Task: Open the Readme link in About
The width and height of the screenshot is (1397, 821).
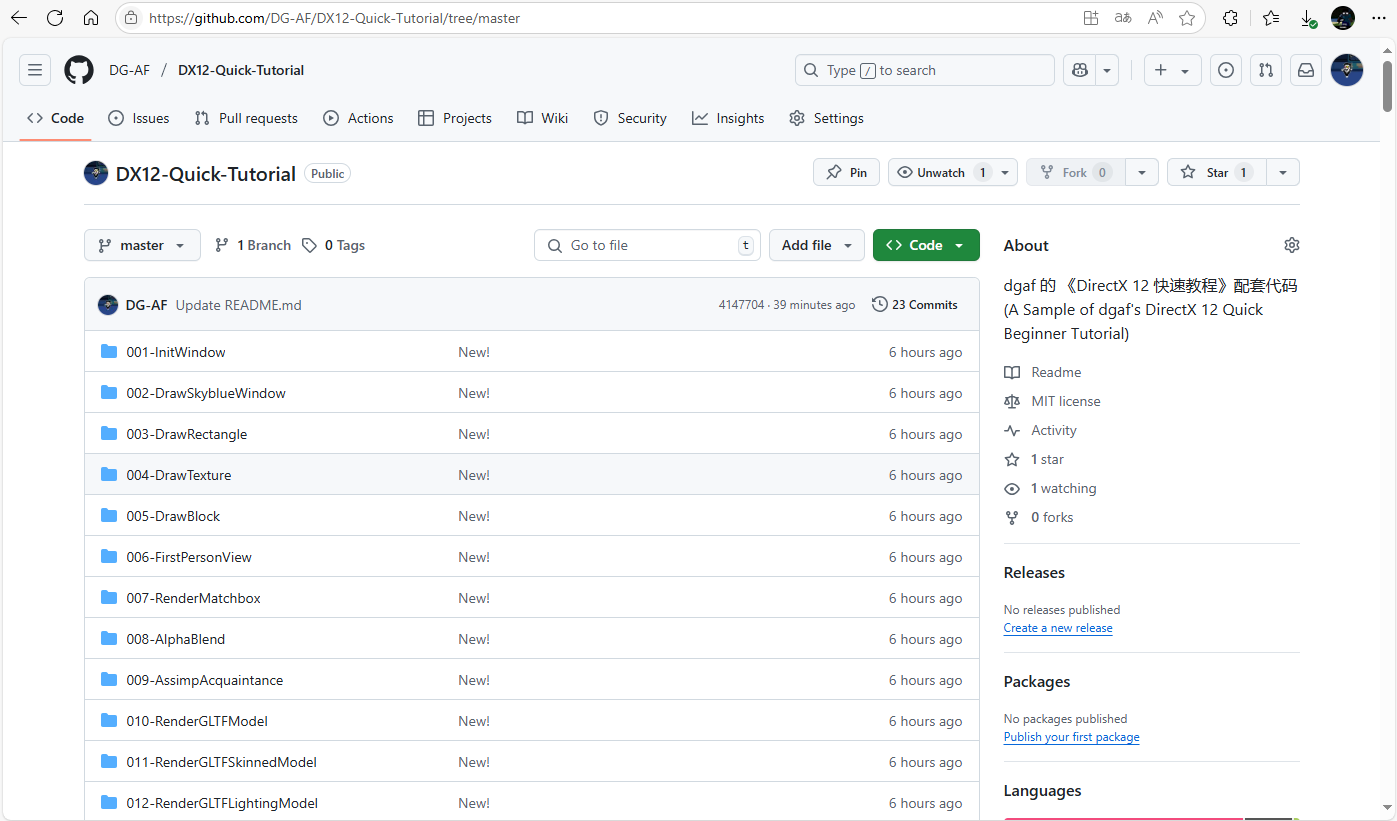Action: [x=1043, y=372]
